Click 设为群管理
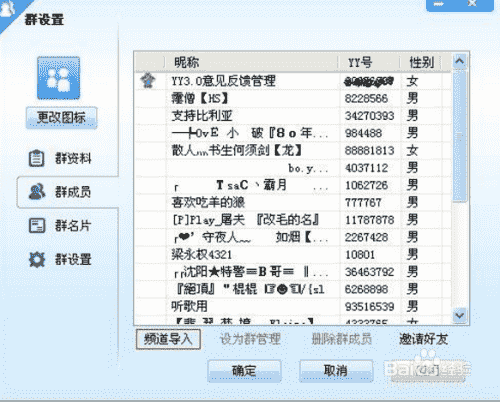 250,339
